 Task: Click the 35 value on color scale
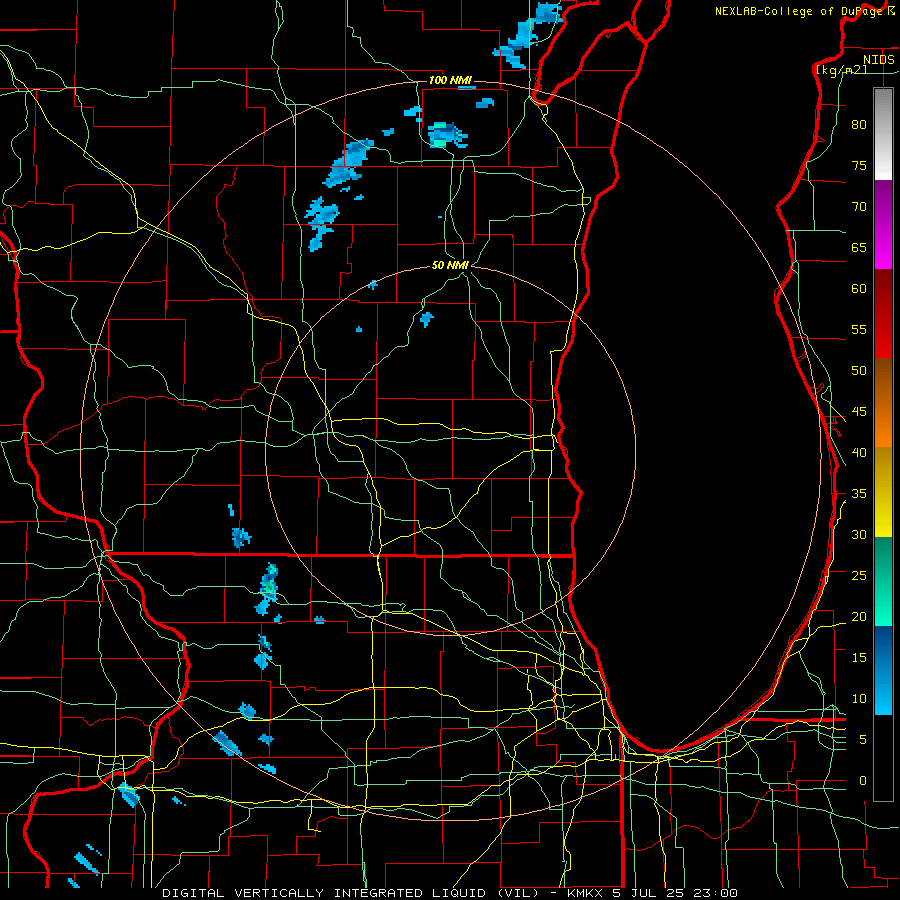click(x=859, y=494)
